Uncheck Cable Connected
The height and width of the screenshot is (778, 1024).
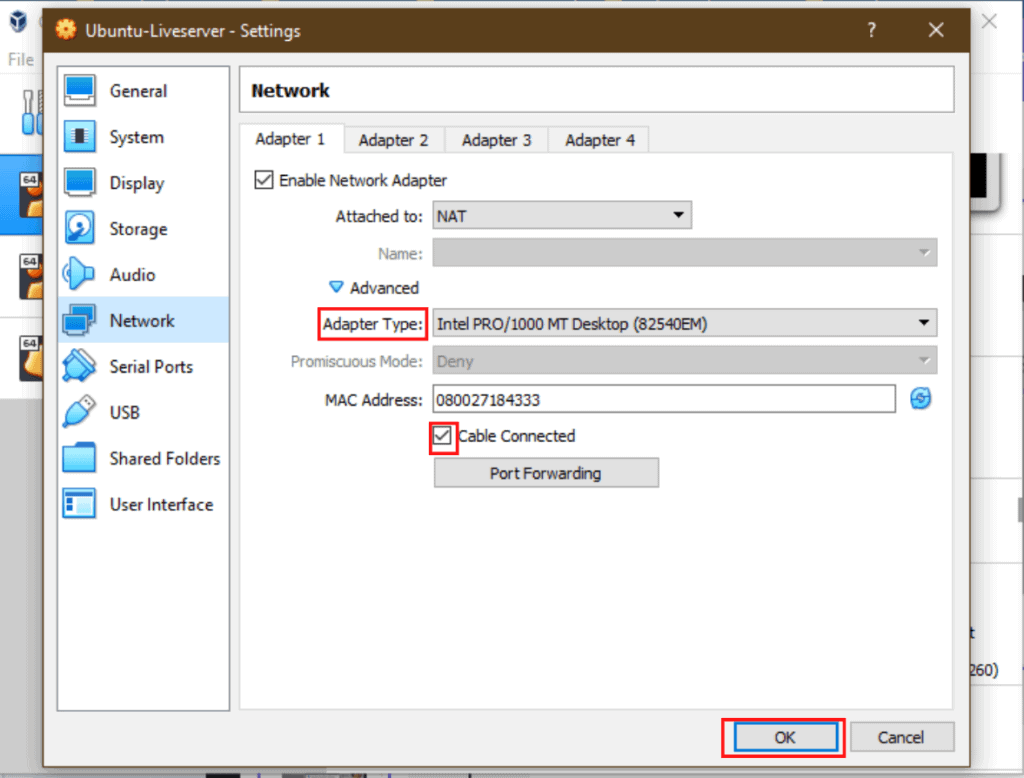[443, 437]
